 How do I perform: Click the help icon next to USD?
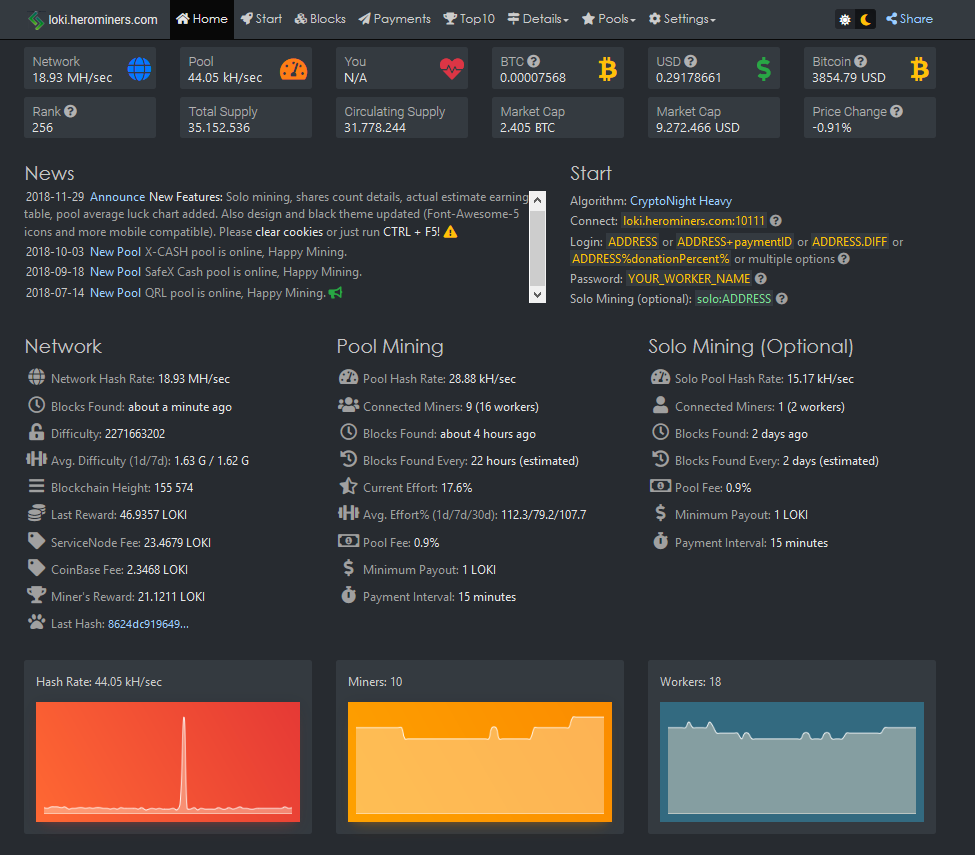[690, 62]
